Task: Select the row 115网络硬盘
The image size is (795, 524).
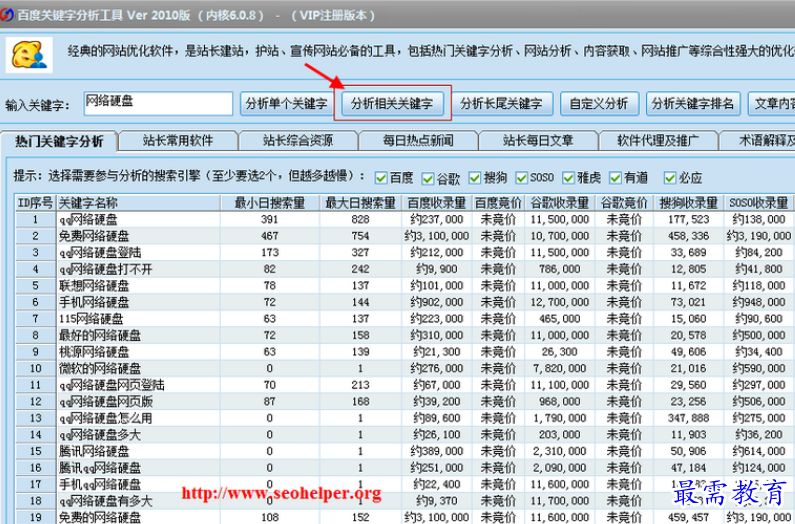Action: 405,319
